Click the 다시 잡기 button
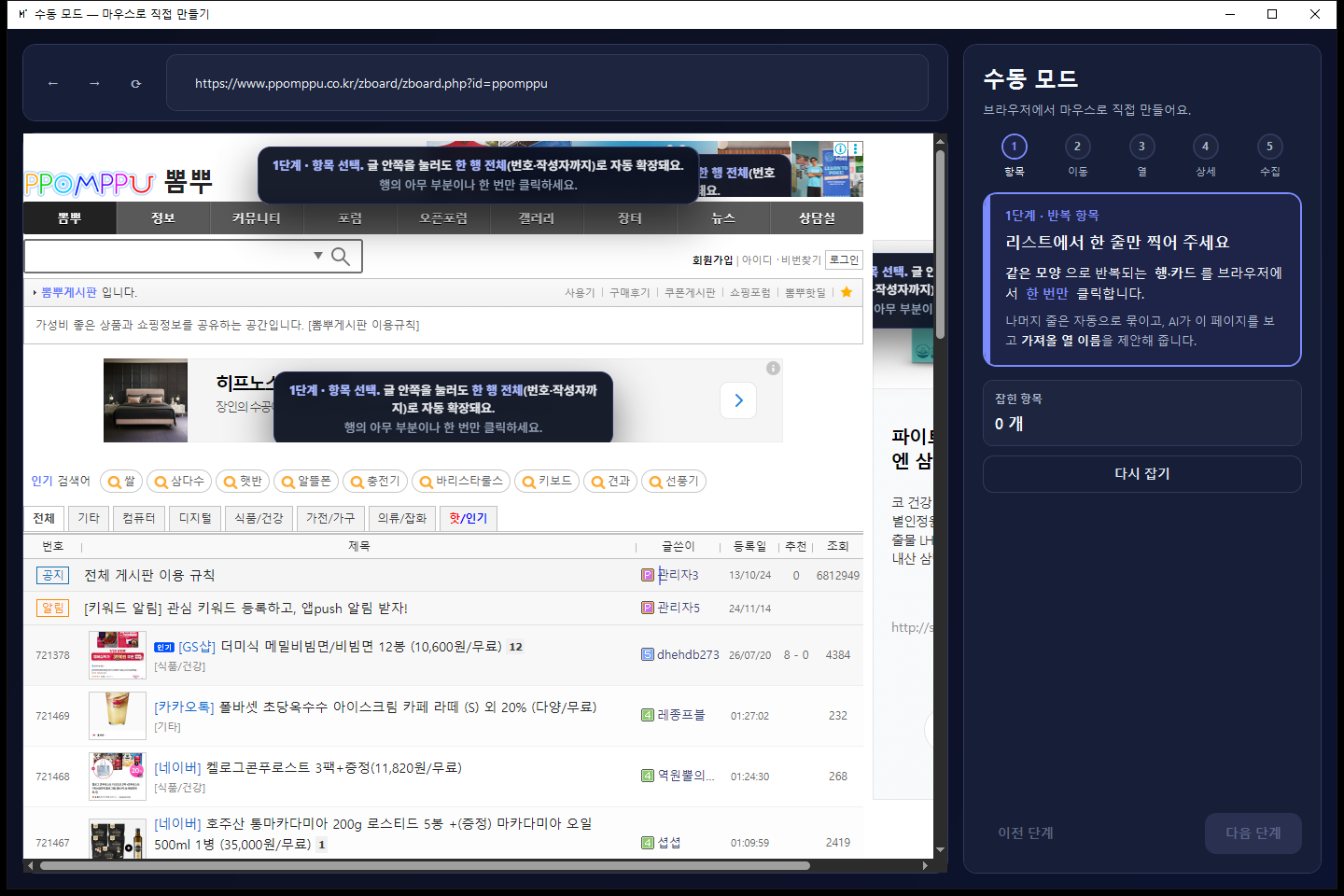This screenshot has height=896, width=1344. [1142, 474]
